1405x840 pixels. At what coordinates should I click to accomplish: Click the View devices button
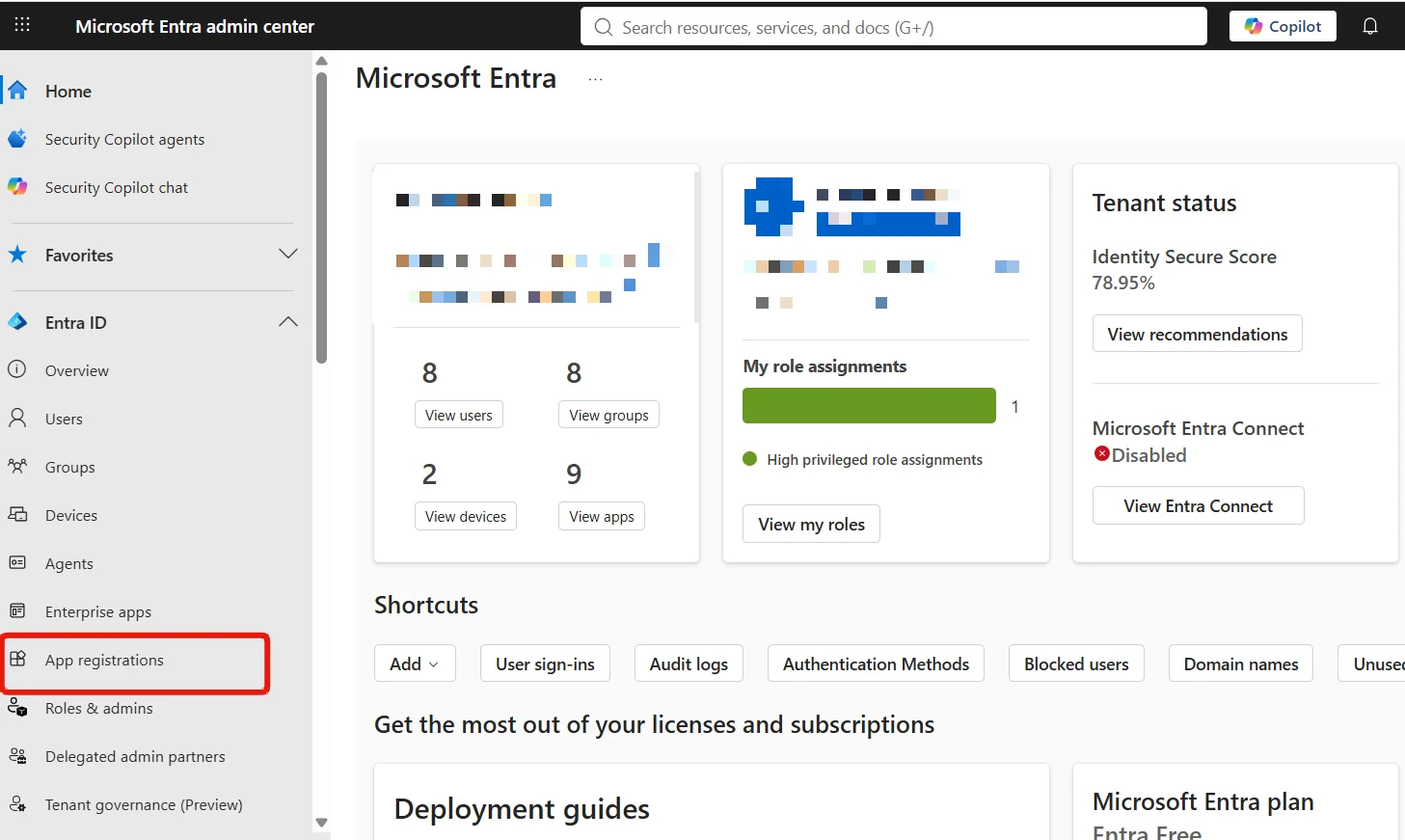coord(466,516)
